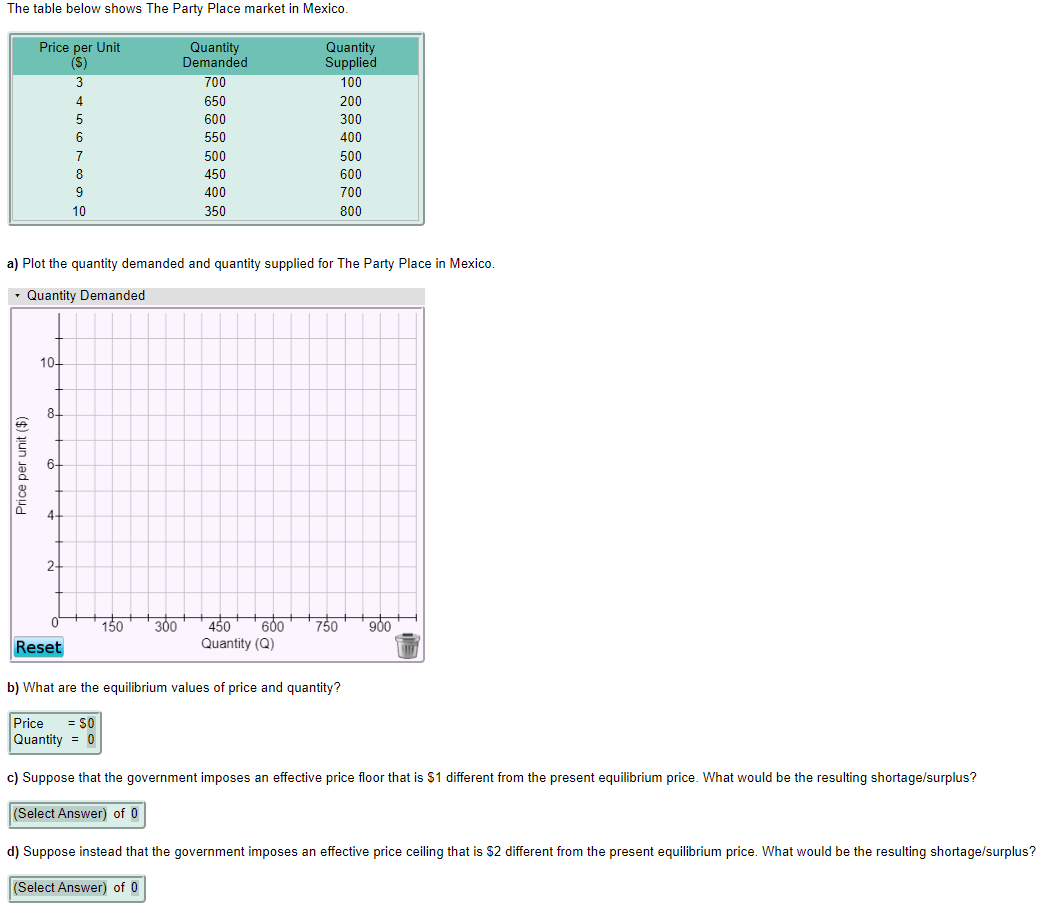Screen dimensions: 1057x912
Task: Click the trash can to clear plotted points
Action: [408, 647]
